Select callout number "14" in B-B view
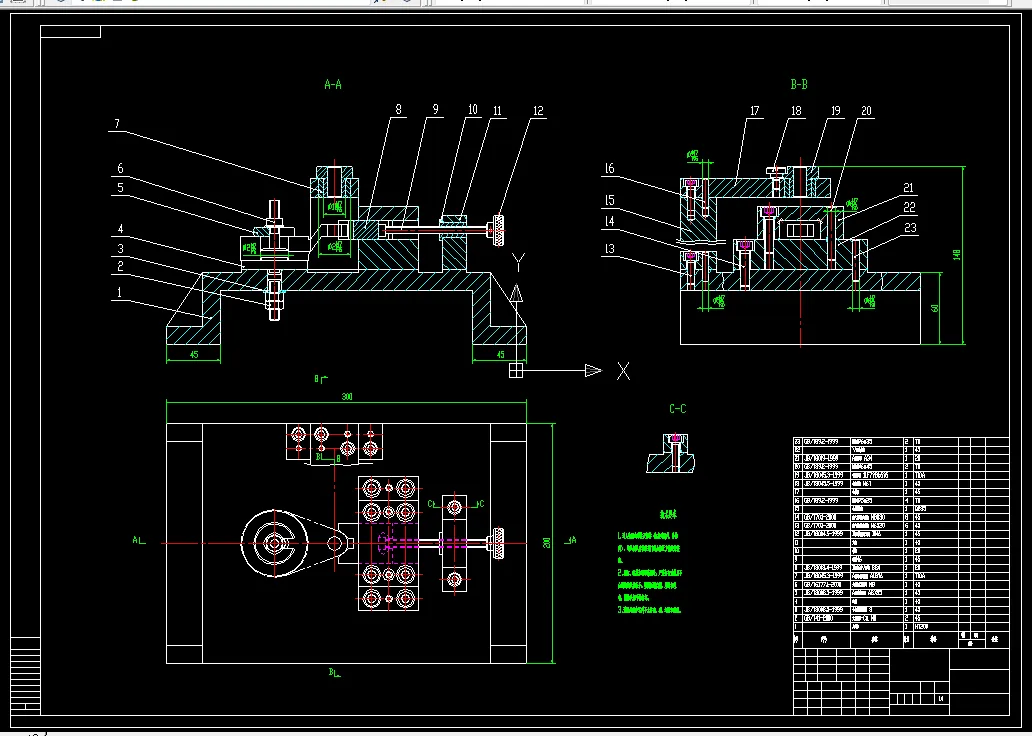 [x=609, y=222]
